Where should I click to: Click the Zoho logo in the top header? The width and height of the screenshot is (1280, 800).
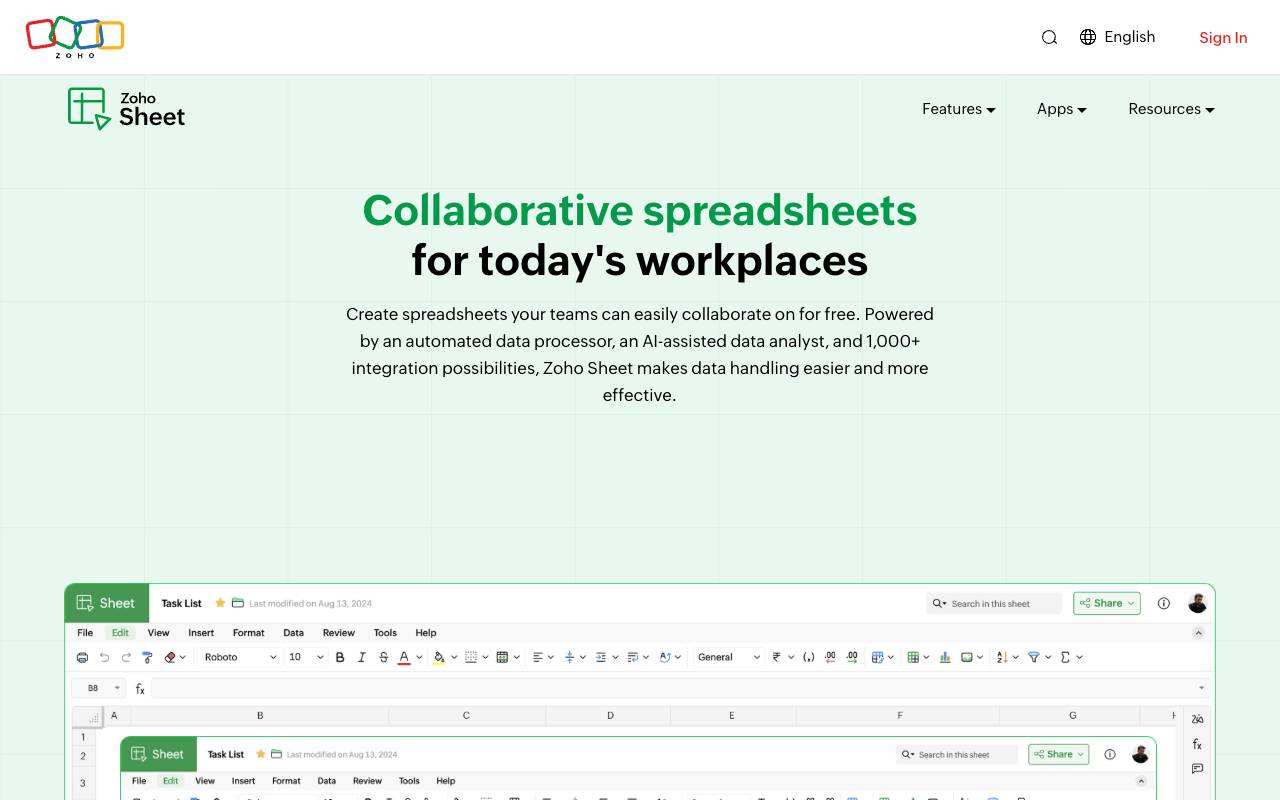coord(75,37)
